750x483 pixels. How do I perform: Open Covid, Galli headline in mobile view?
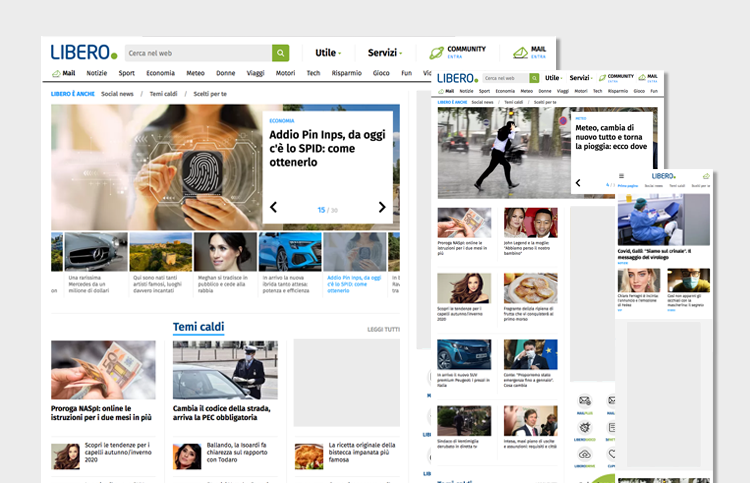coord(654,254)
